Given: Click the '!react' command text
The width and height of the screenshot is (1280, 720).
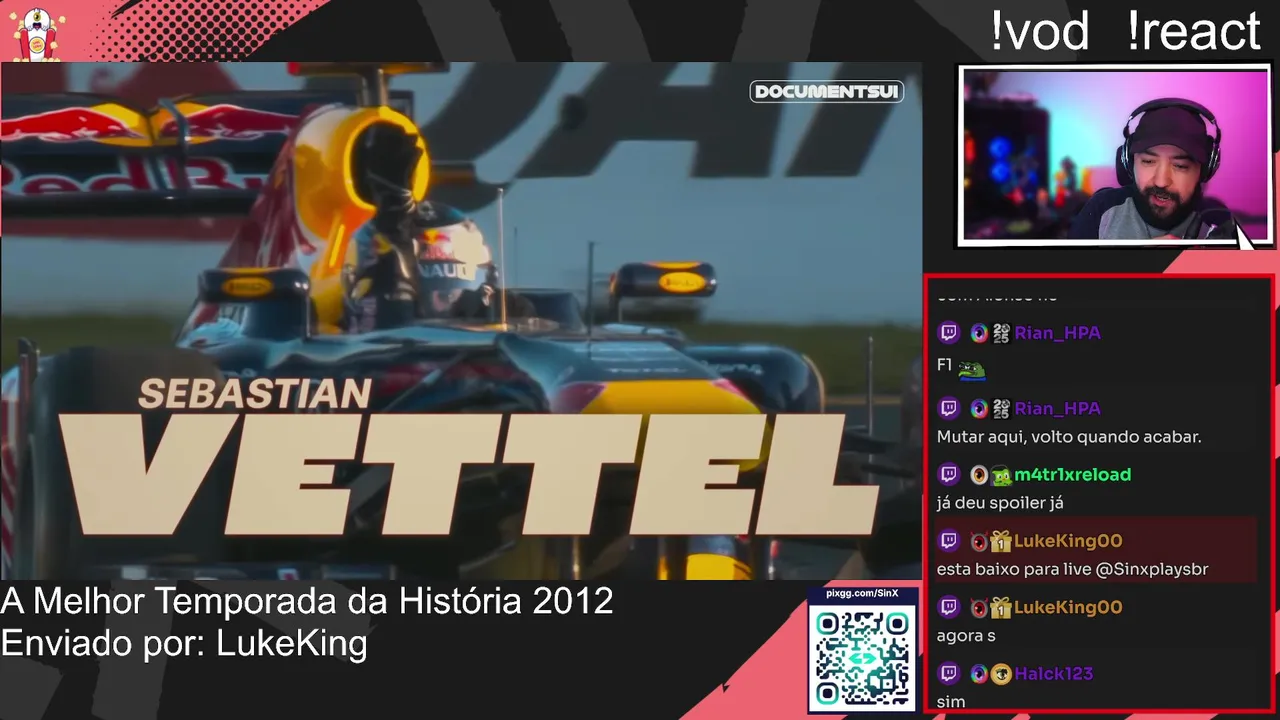Looking at the screenshot, I should point(1193,31).
